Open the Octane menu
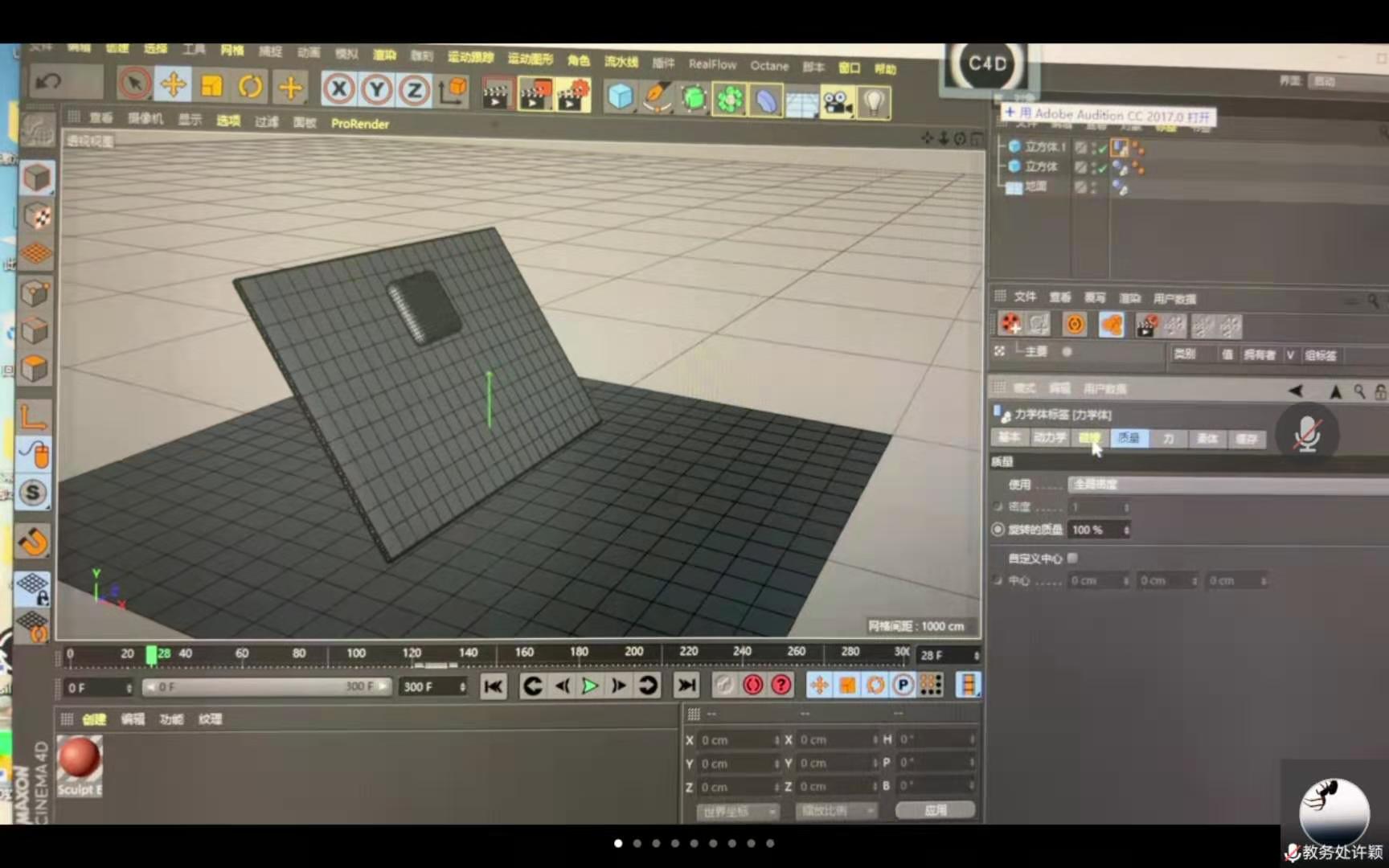Screen dimensions: 1389x868 click(x=768, y=66)
